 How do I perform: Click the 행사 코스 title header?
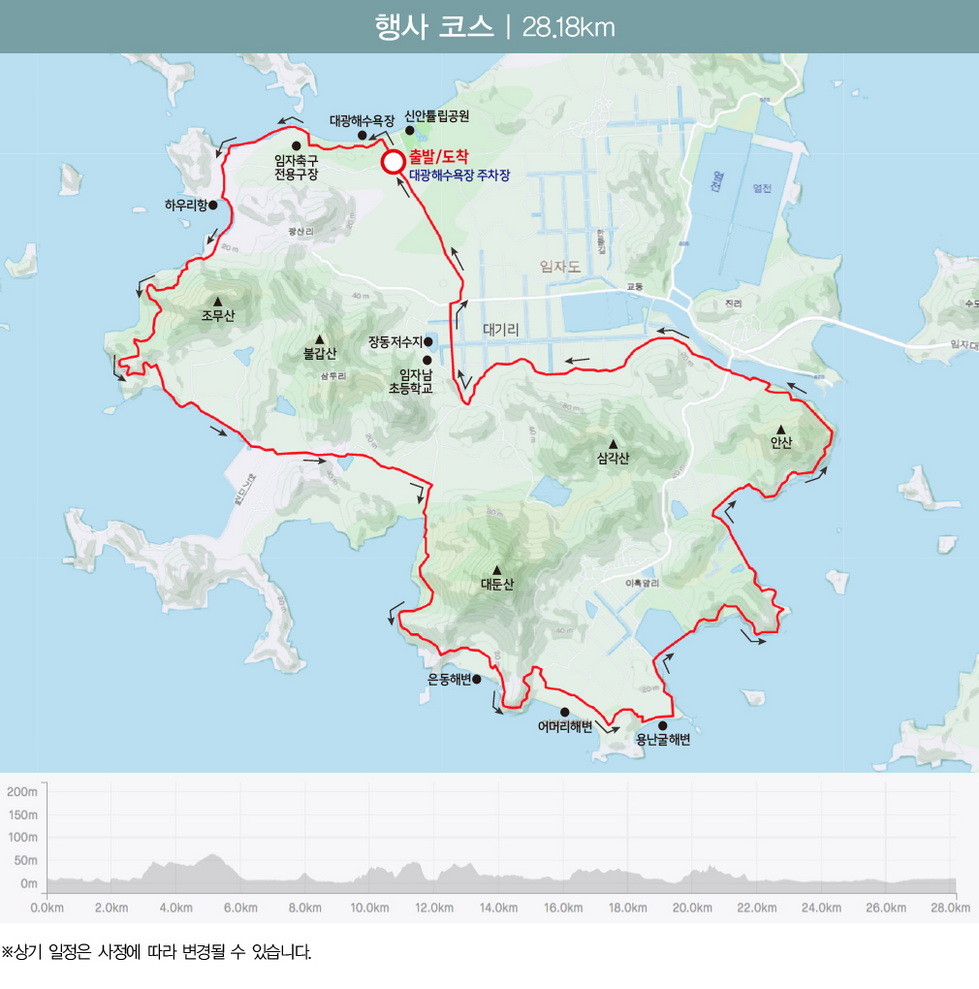pyautogui.click(x=434, y=26)
